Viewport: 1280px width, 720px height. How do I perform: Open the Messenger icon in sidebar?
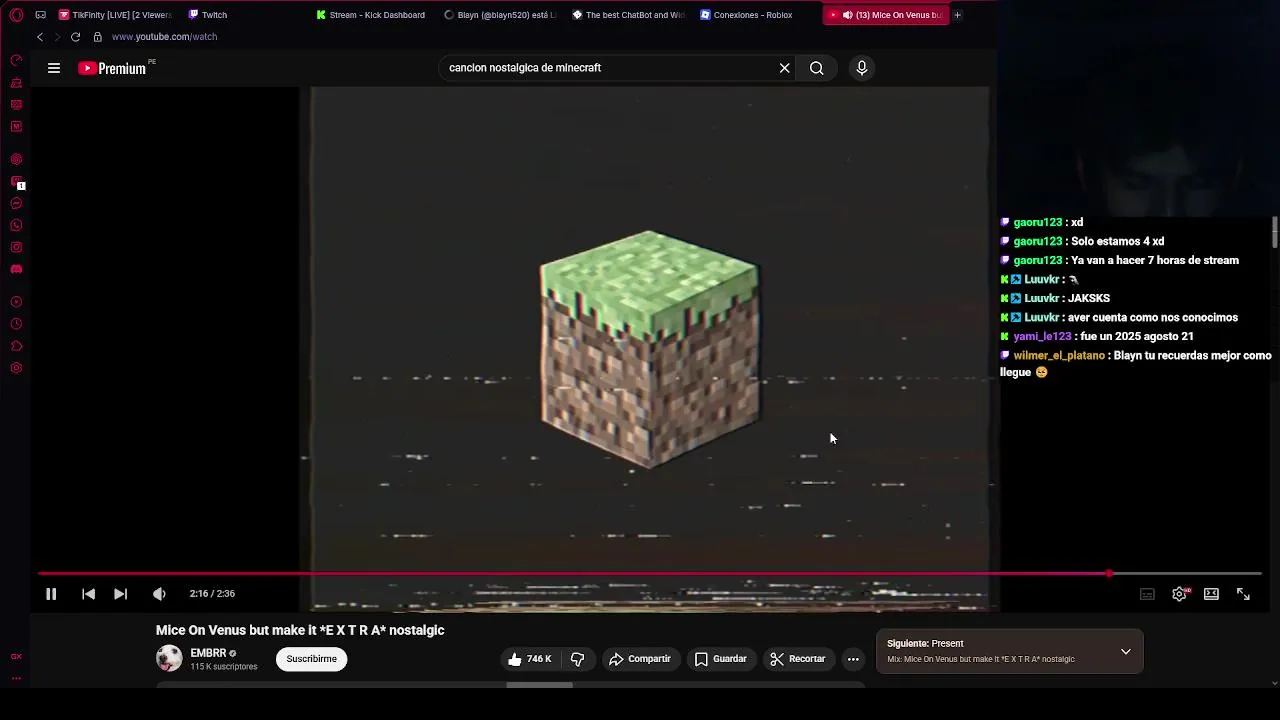16,204
